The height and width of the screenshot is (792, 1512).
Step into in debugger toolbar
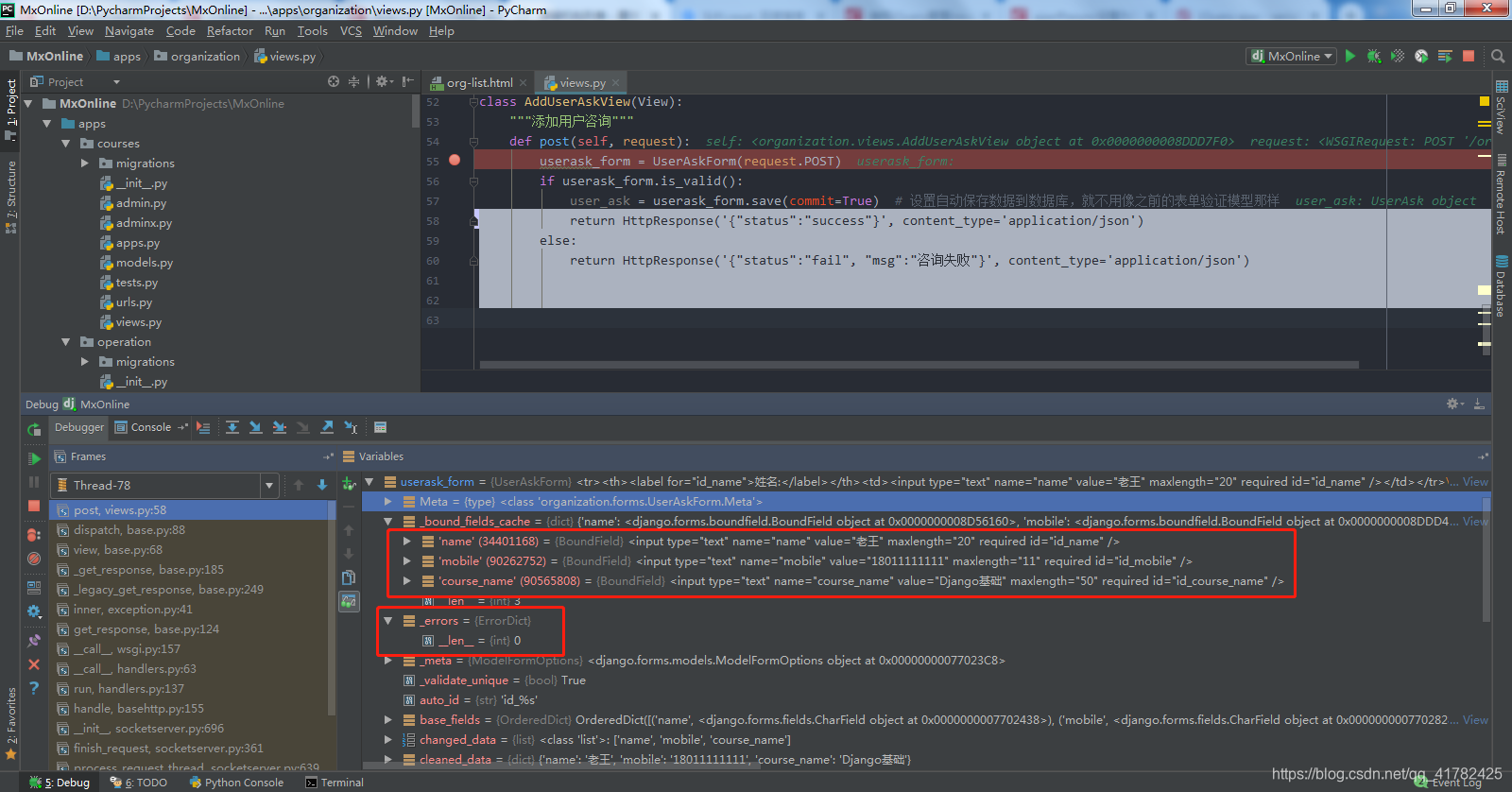(x=256, y=427)
